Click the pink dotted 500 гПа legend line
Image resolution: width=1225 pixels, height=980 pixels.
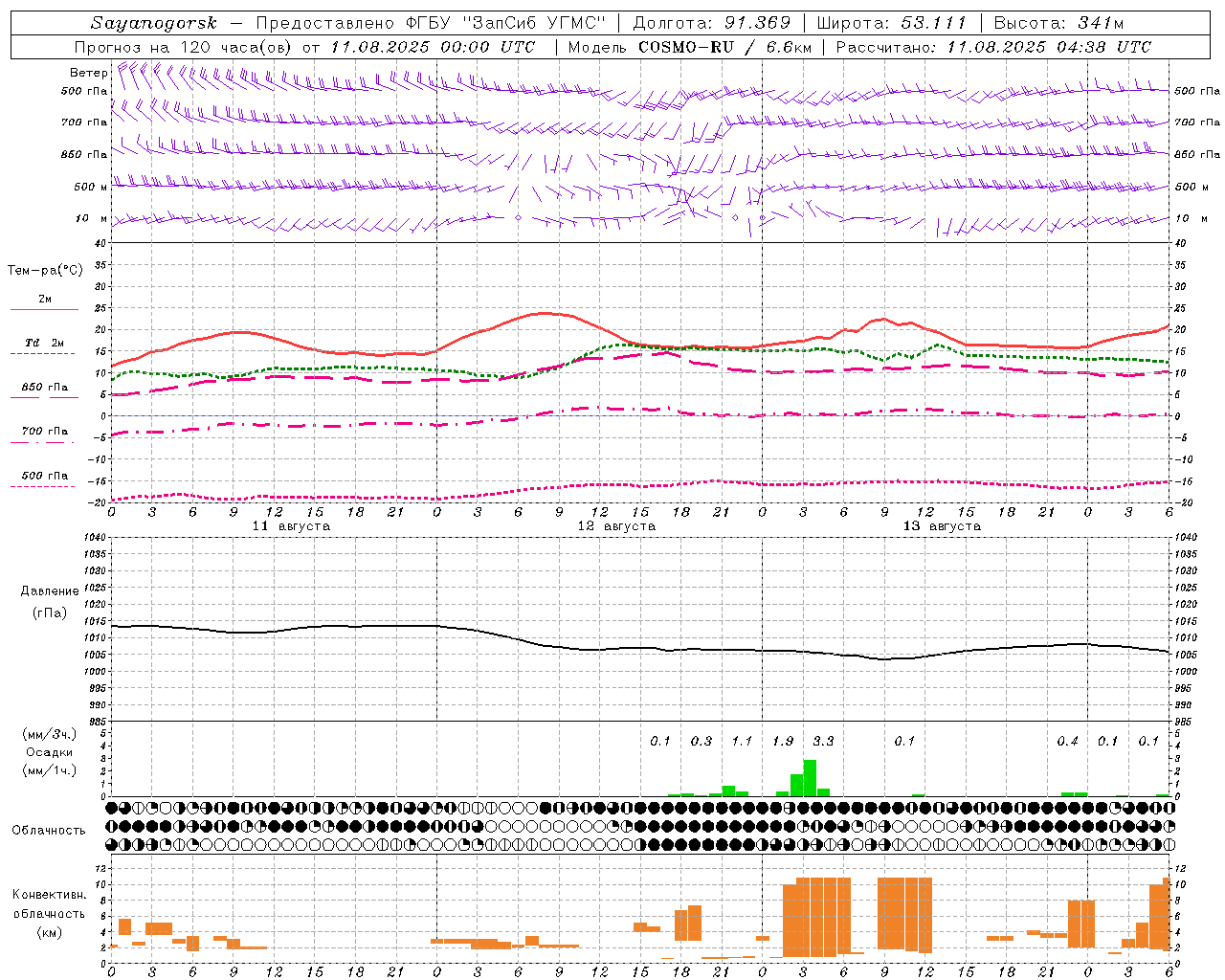click(43, 486)
